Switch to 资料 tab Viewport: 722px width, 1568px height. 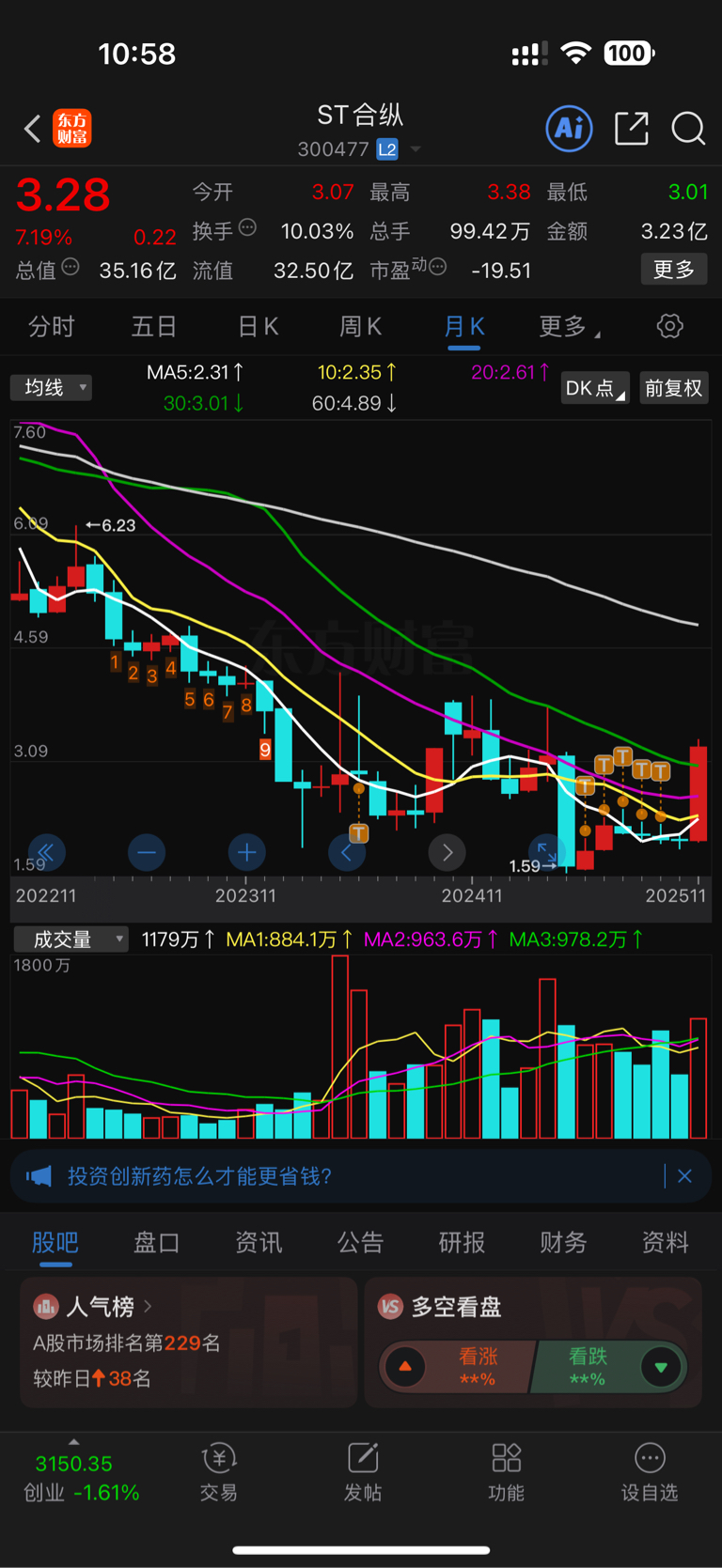point(665,1242)
